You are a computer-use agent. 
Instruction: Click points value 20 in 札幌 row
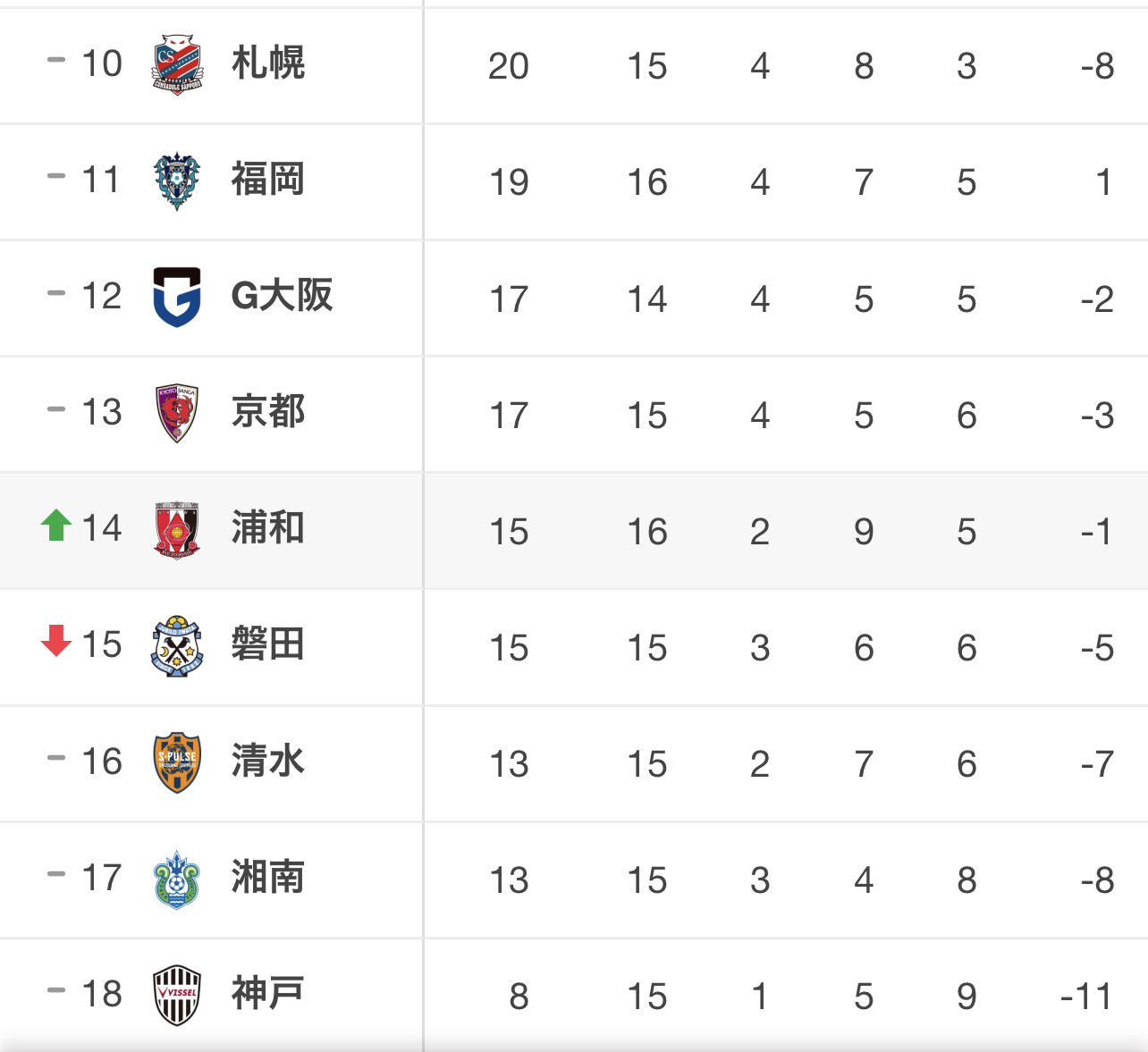point(509,66)
